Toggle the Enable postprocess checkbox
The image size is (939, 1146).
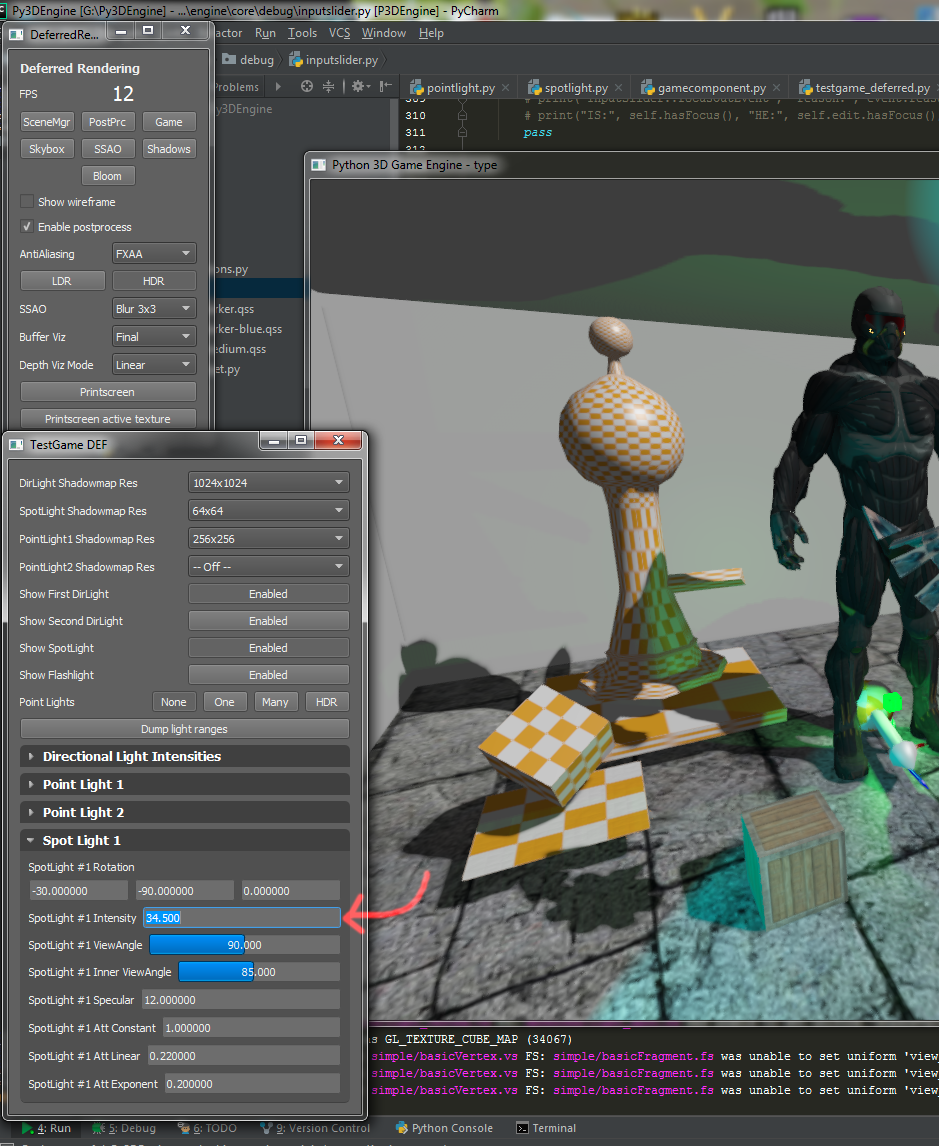(27, 227)
